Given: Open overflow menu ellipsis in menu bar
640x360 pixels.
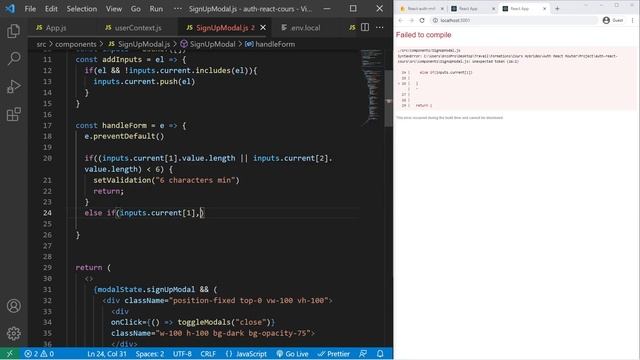Looking at the screenshot, I should 178,9.
